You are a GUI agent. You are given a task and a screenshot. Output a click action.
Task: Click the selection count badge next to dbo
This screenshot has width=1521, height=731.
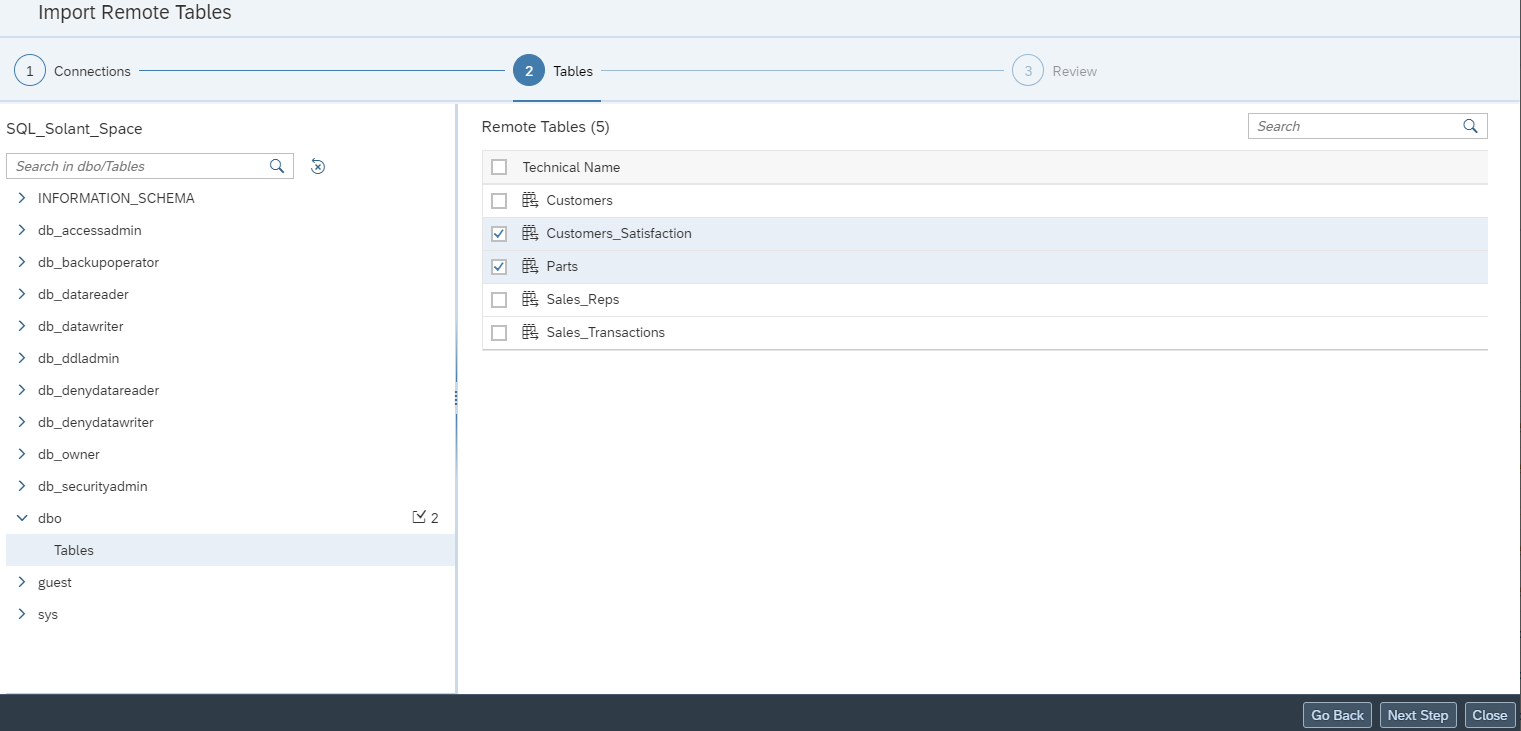425,517
